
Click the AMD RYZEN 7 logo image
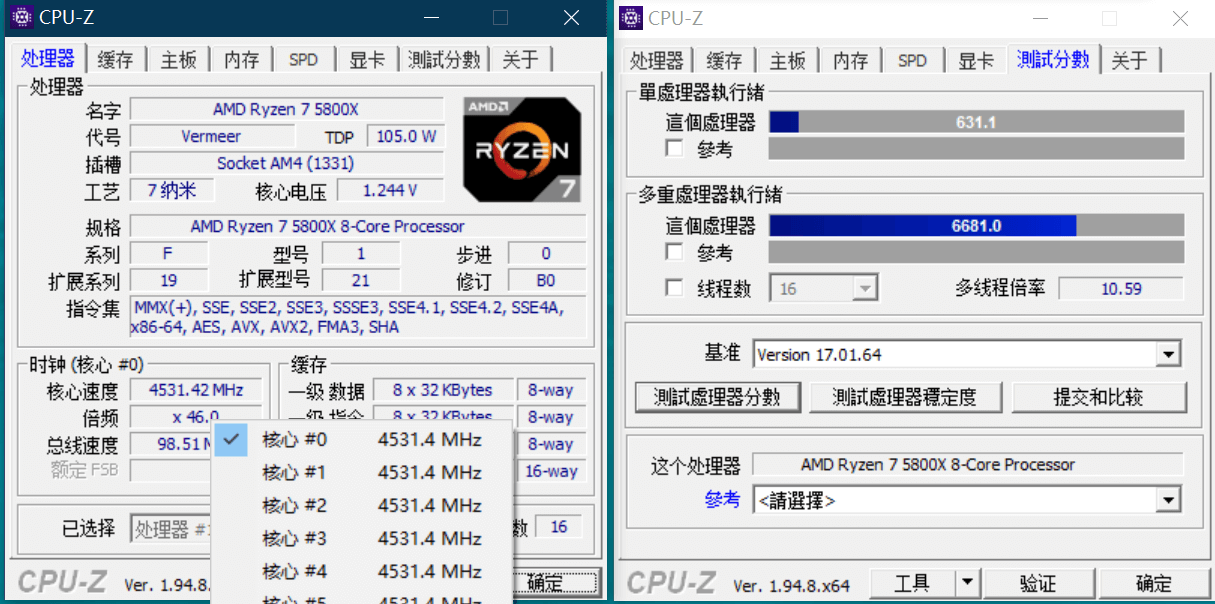click(521, 150)
